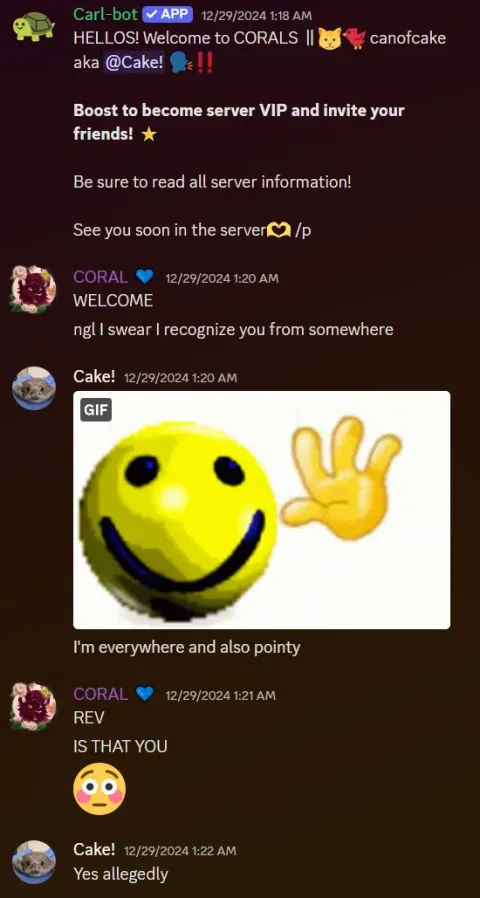Click the GIF label badge
The width and height of the screenshot is (480, 898).
(96, 410)
